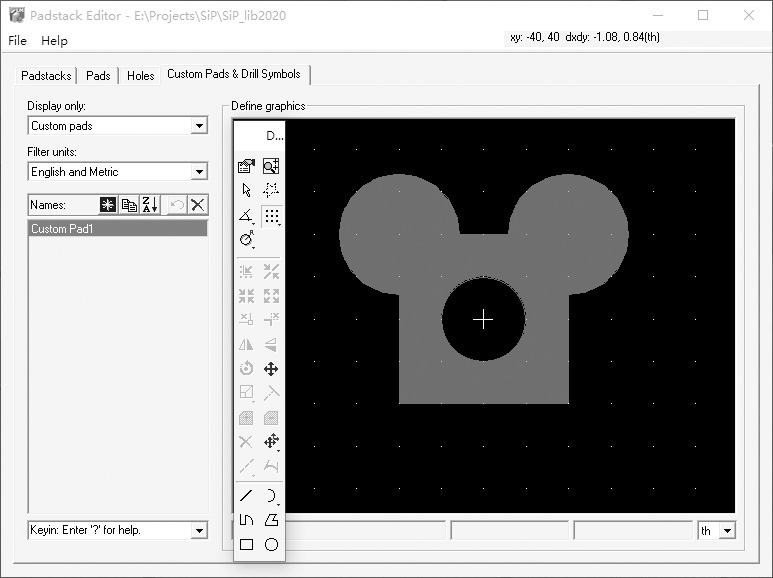Click the grayed curved fillet icon

click(x=271, y=466)
